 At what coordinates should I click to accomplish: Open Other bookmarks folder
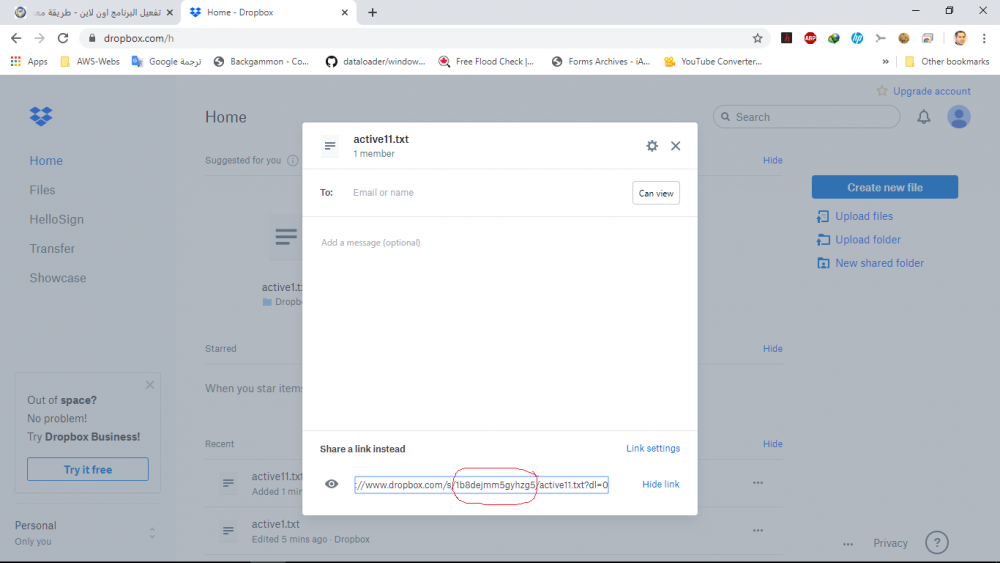coord(947,61)
